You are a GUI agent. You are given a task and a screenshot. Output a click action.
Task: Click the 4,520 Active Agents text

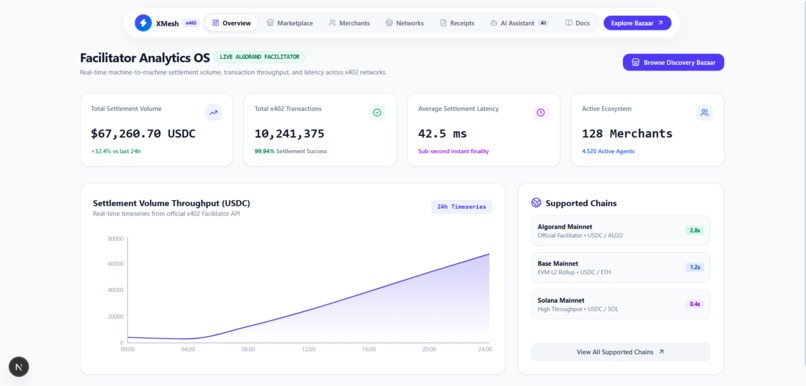click(608, 151)
